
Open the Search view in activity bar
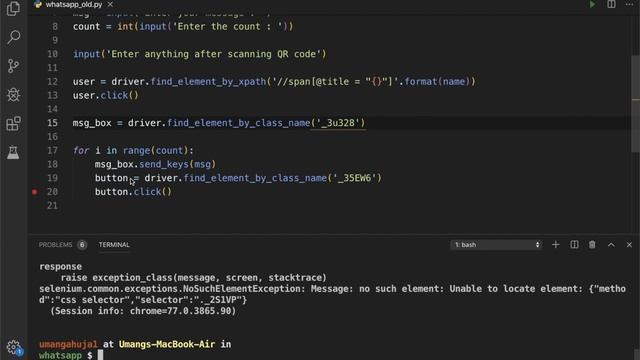[13, 37]
